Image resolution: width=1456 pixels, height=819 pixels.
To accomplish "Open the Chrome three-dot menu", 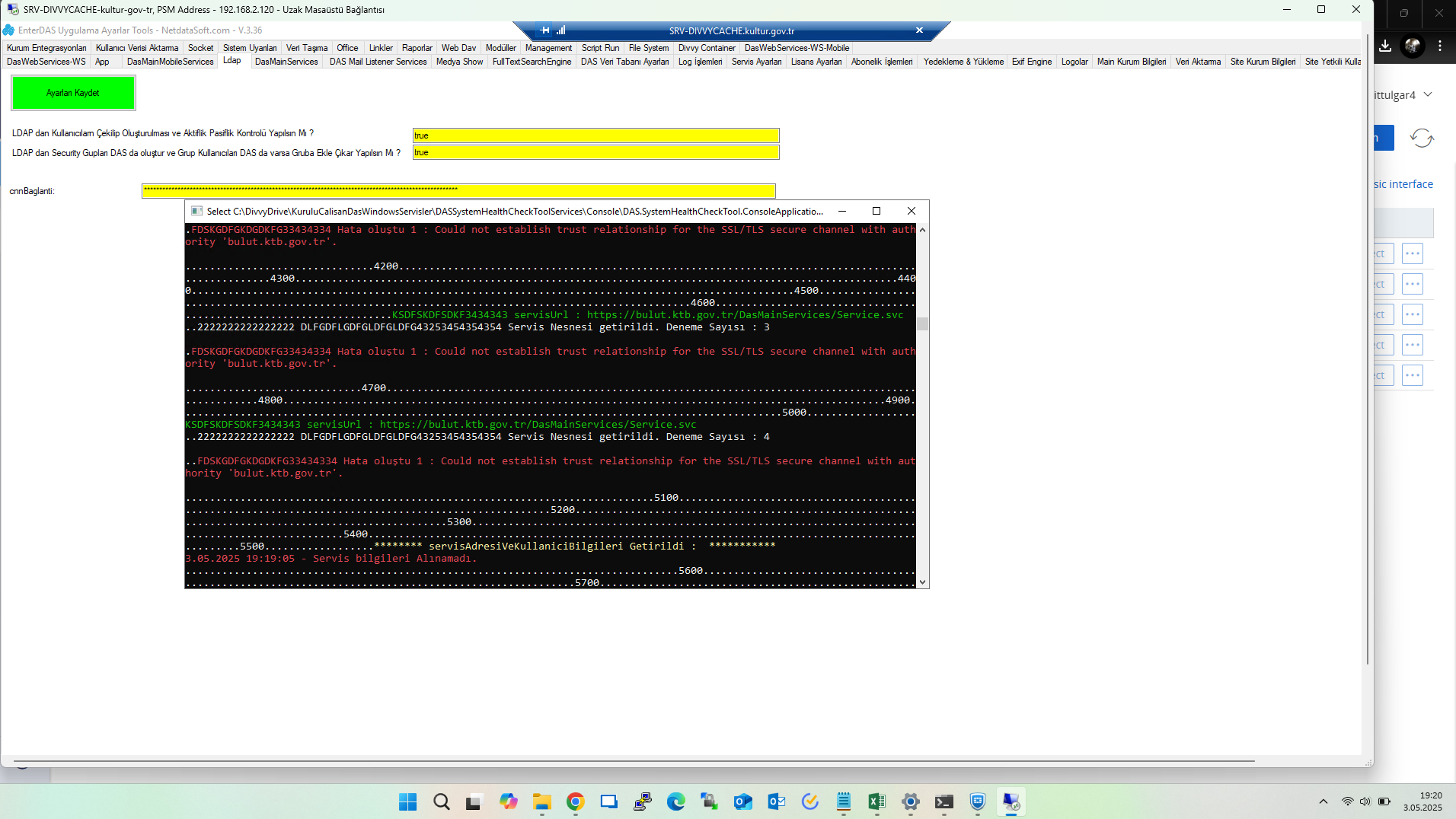I will point(1439,46).
